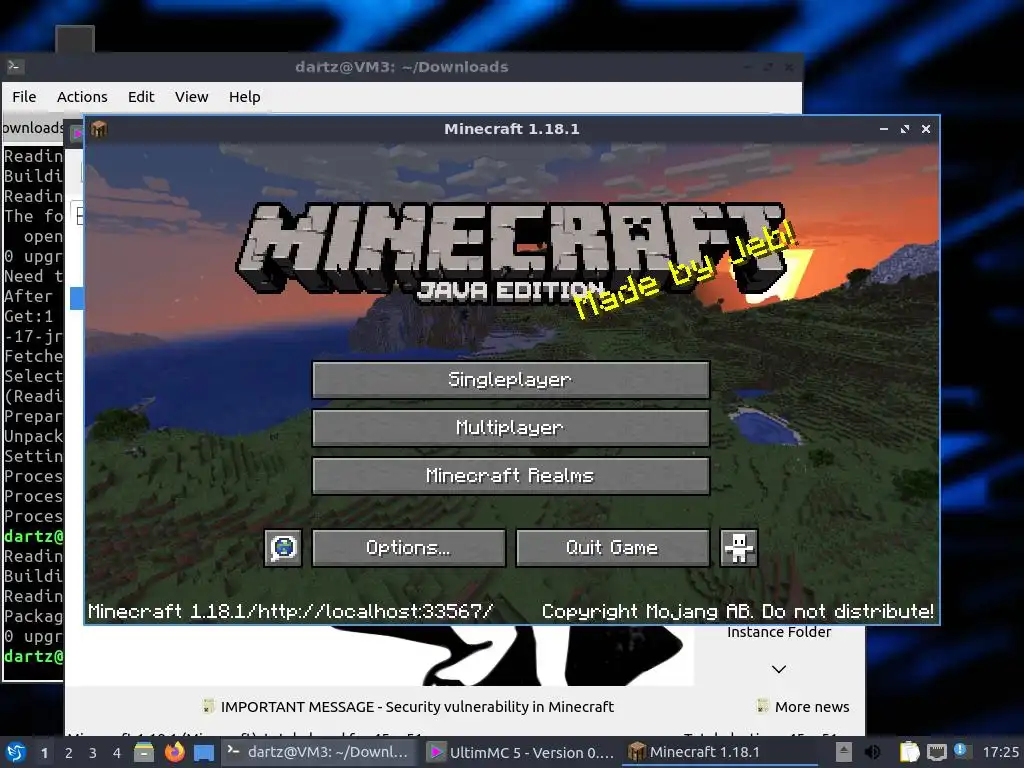
Task: Click the terminal window icon in title bar
Action: (x=14, y=66)
